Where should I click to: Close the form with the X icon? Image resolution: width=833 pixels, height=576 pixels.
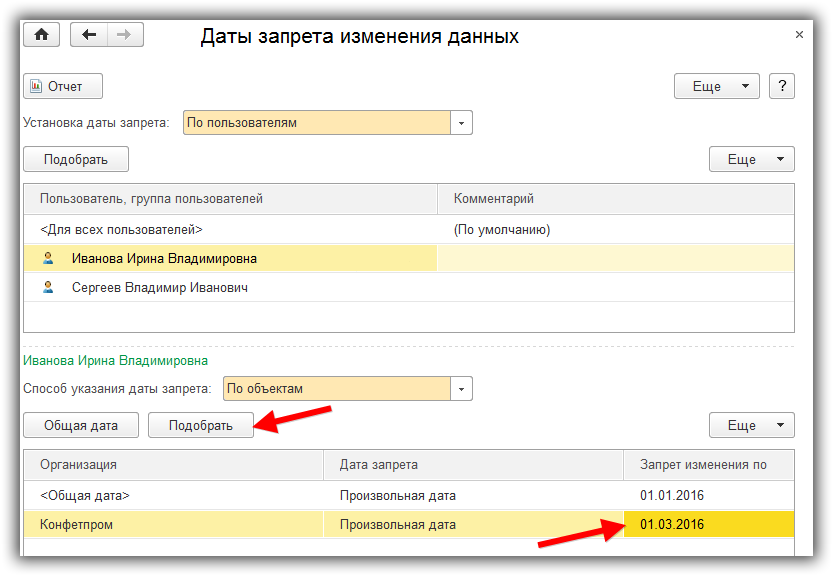click(x=799, y=35)
